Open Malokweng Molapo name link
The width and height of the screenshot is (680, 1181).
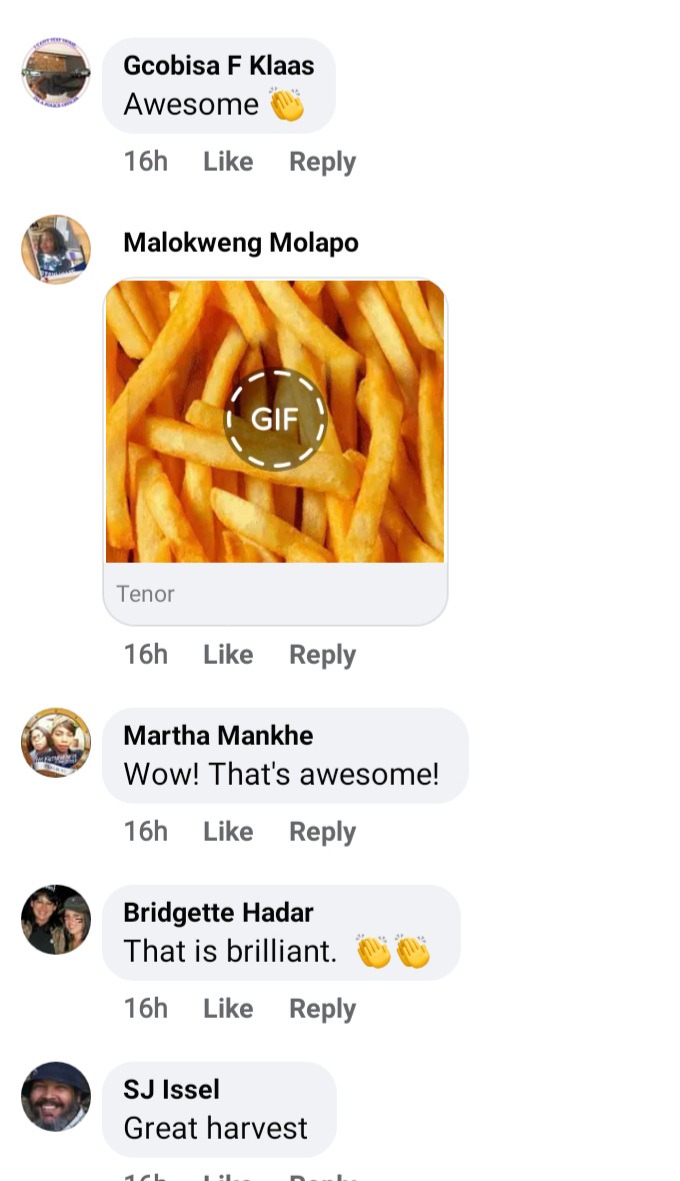click(x=241, y=243)
